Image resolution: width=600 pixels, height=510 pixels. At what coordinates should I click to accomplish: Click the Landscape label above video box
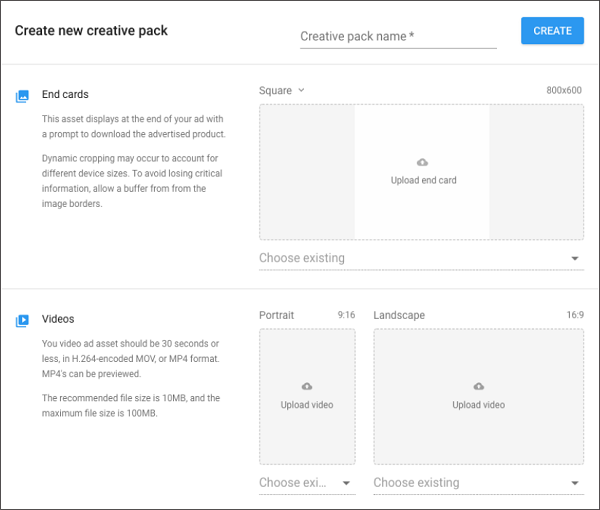point(399,315)
